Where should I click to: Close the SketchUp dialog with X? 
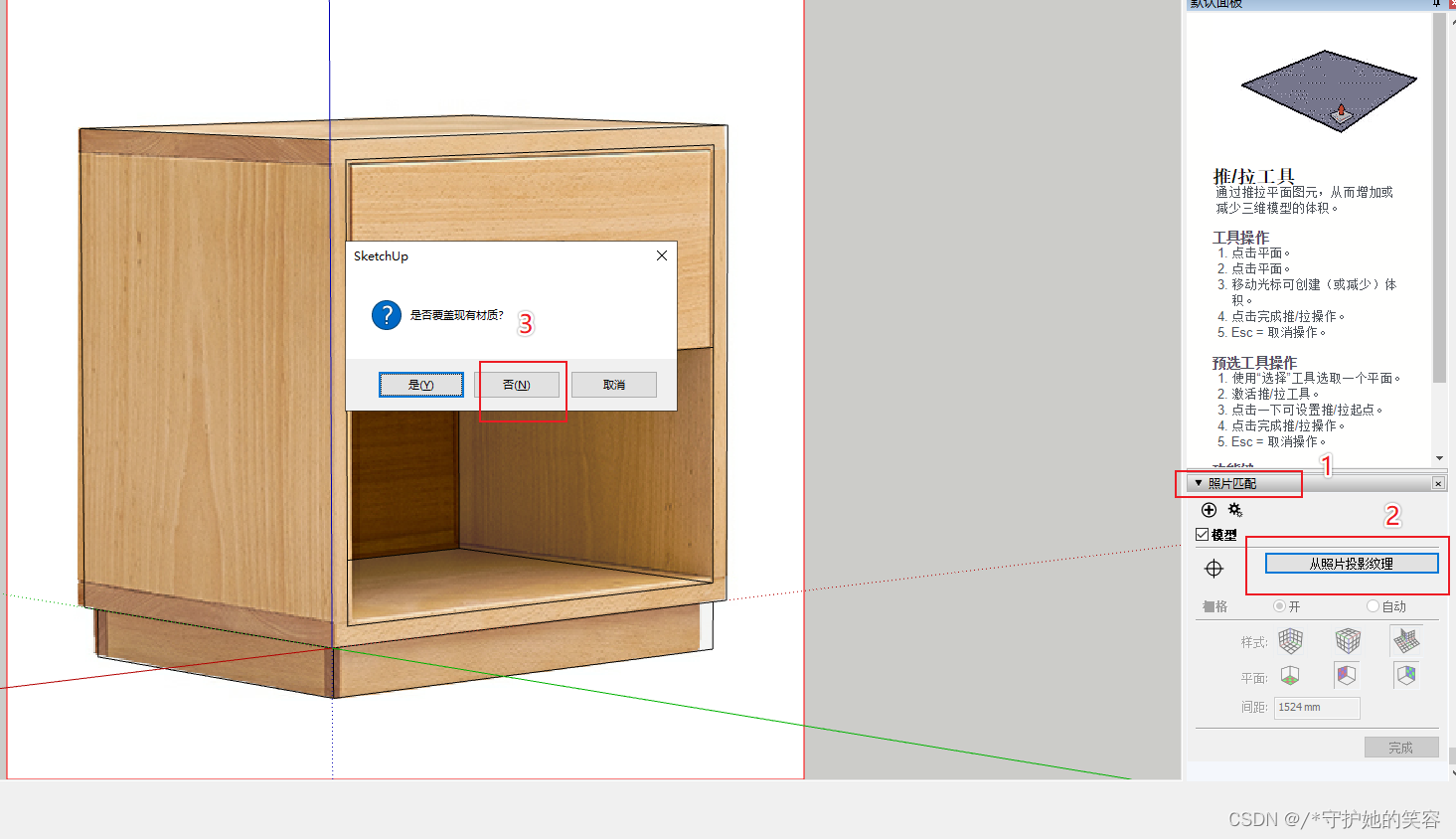pos(662,255)
